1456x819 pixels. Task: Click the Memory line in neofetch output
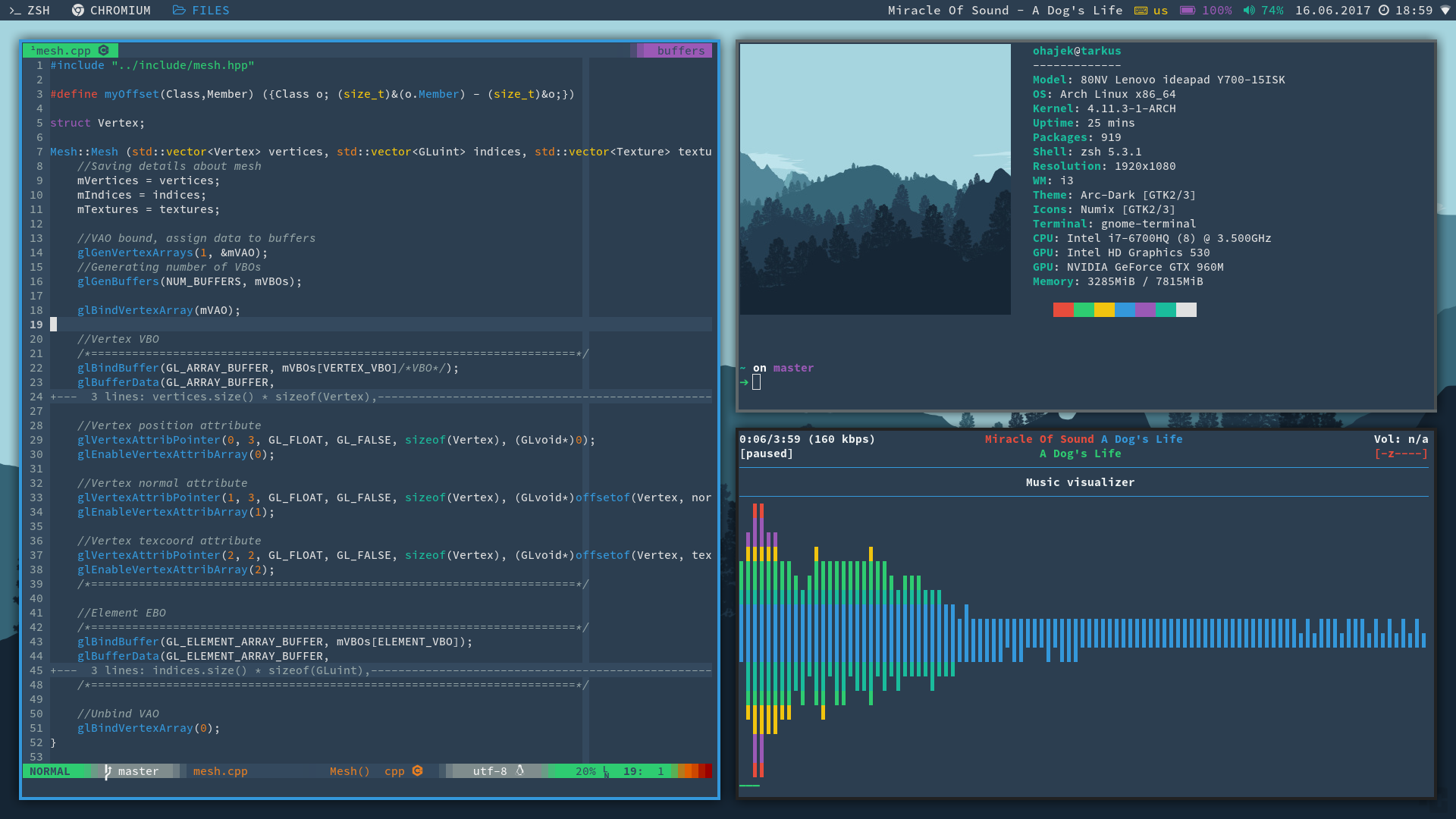click(1118, 281)
